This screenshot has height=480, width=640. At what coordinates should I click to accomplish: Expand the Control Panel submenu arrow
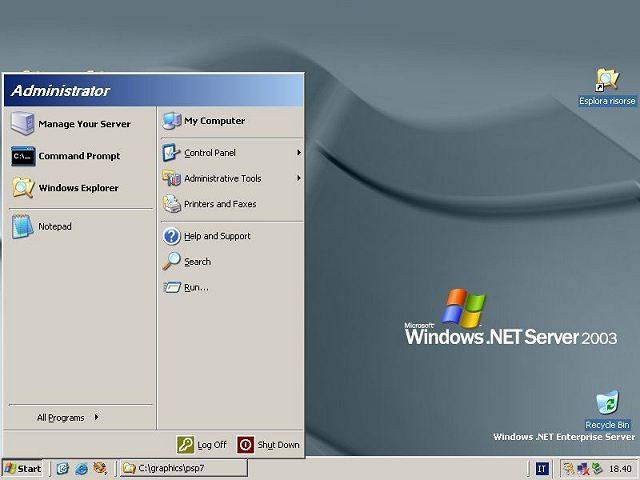[x=299, y=152]
